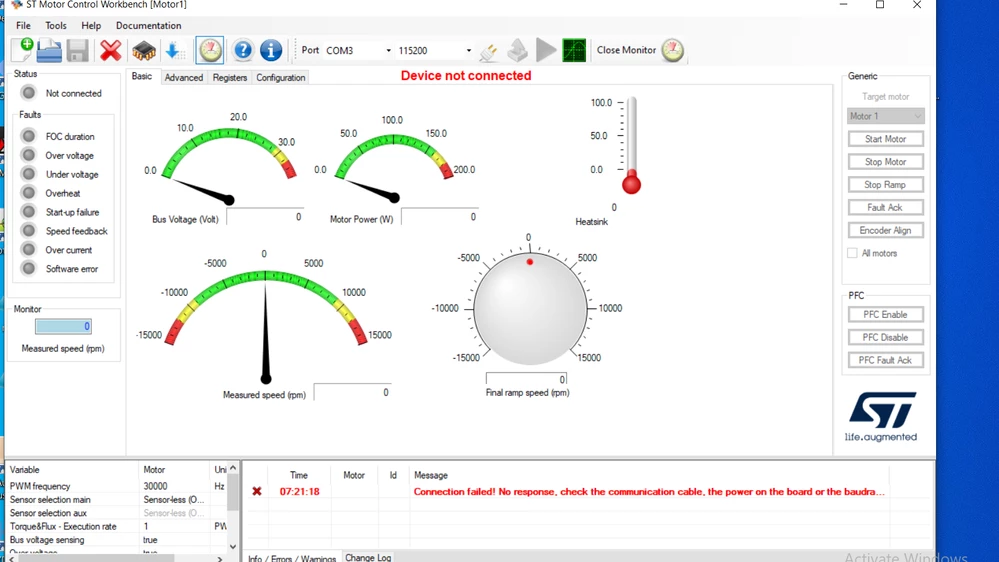This screenshot has width=999, height=562.
Task: Click the Start Motor button
Action: pyautogui.click(x=886, y=139)
